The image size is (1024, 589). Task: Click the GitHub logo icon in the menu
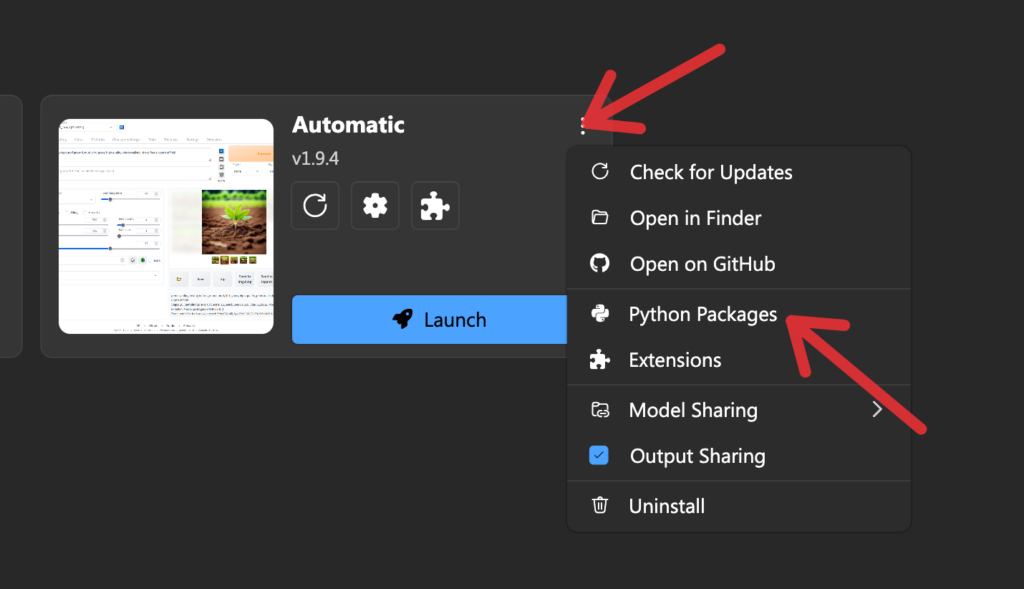pyautogui.click(x=600, y=264)
